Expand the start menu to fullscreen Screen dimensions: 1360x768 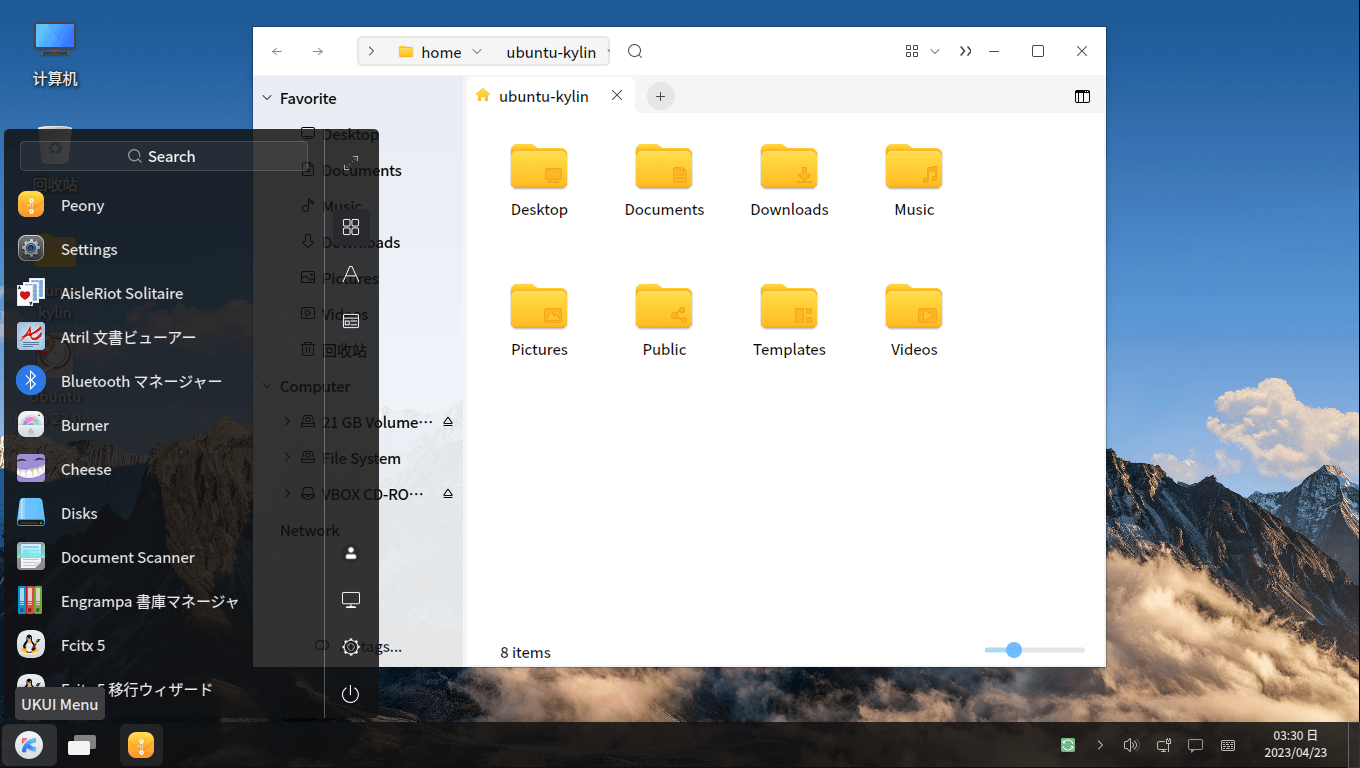click(350, 162)
